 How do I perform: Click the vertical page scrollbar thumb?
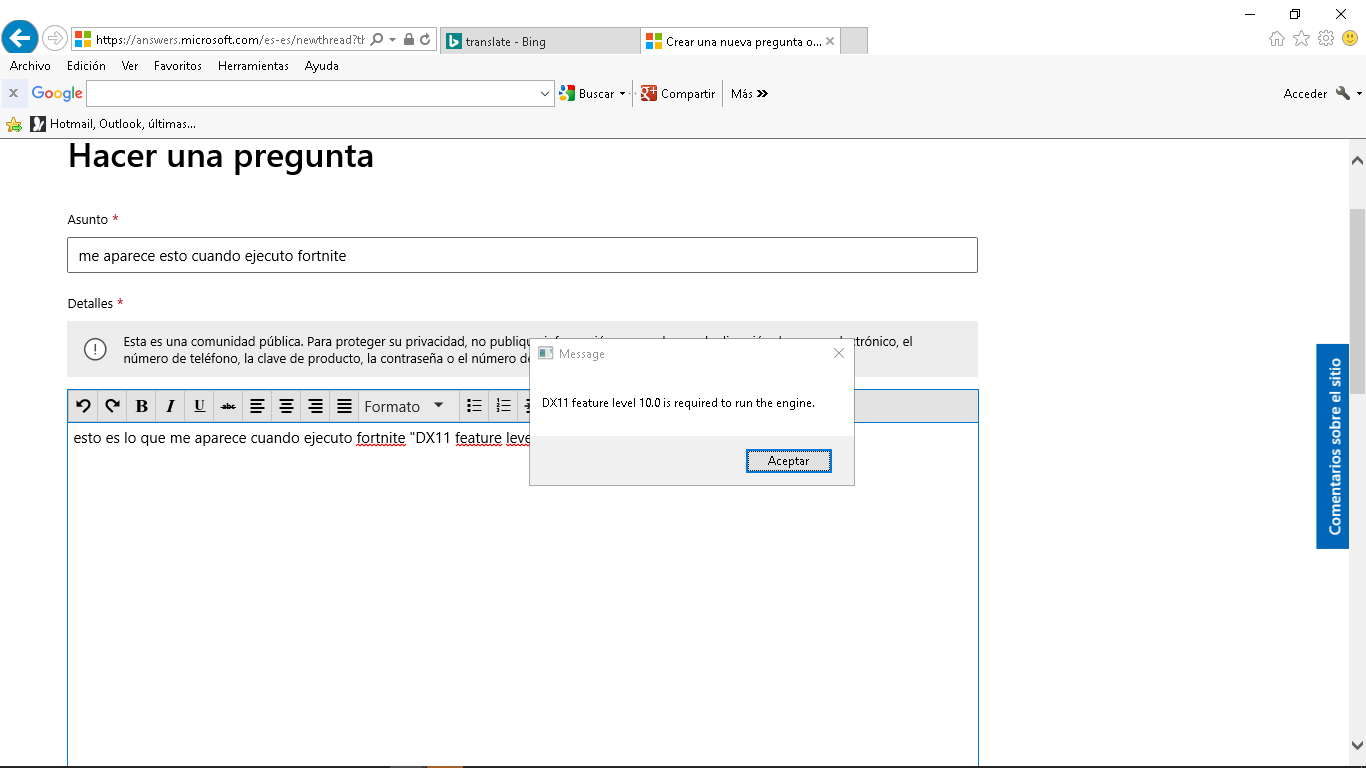coord(1357,301)
